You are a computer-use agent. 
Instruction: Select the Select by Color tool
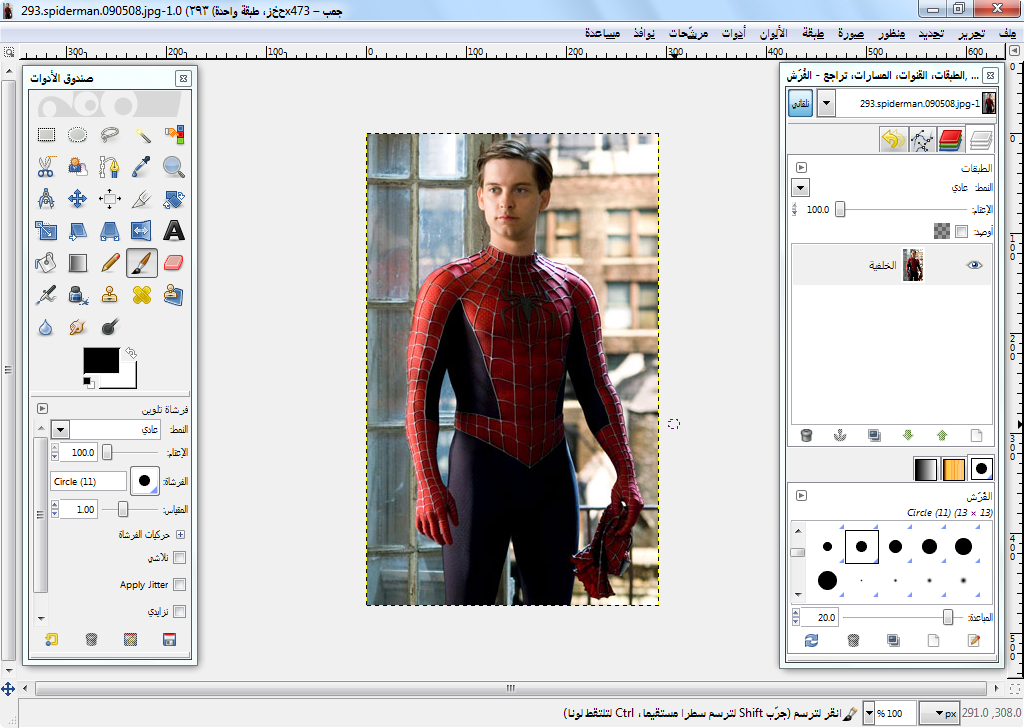(174, 135)
